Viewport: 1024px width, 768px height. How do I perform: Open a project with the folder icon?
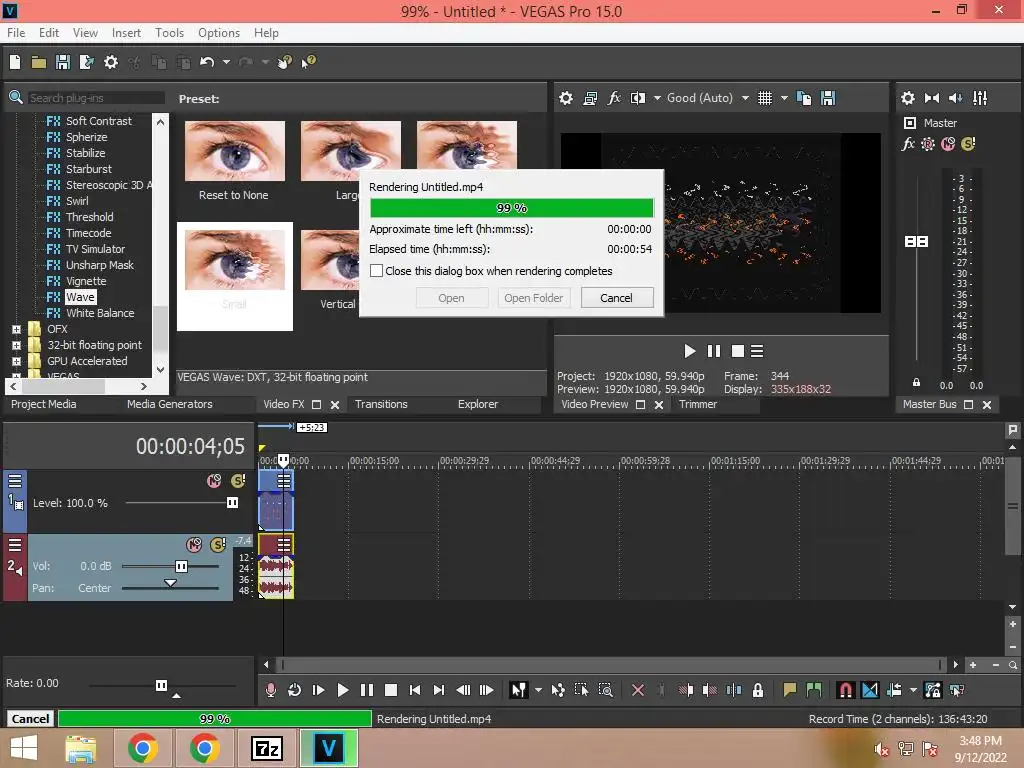(39, 62)
